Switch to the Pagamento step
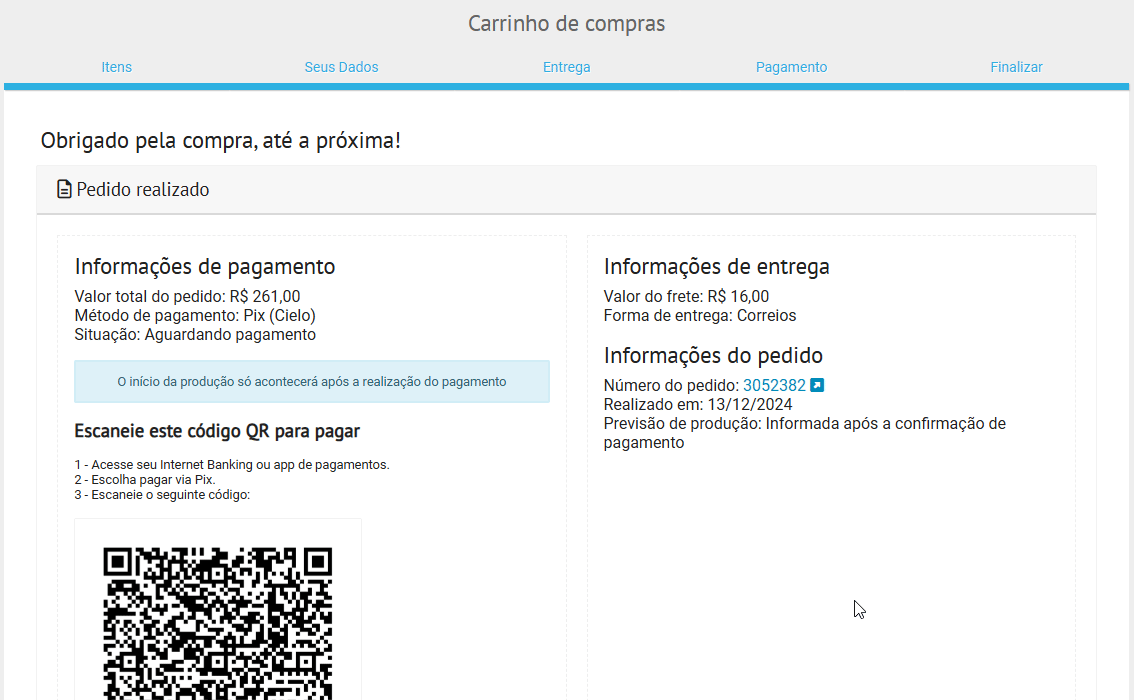This screenshot has height=700, width=1134. [791, 67]
